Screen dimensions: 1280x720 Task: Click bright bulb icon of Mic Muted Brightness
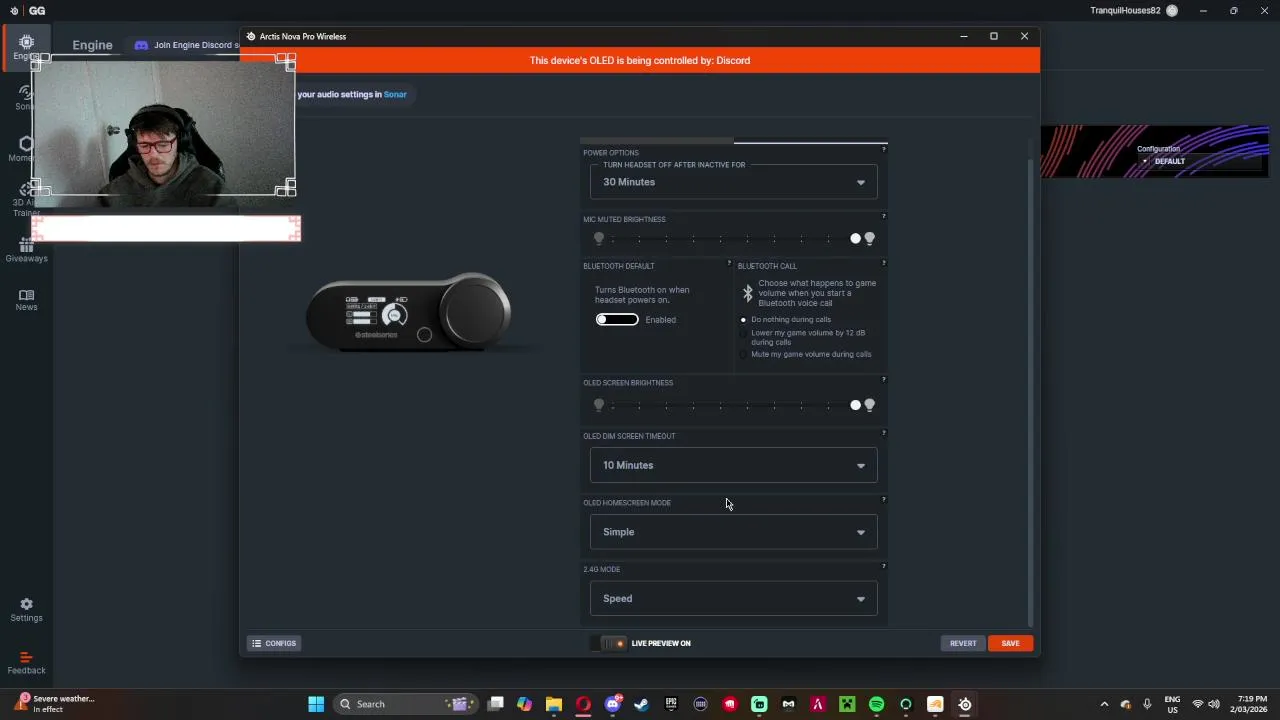(x=869, y=238)
